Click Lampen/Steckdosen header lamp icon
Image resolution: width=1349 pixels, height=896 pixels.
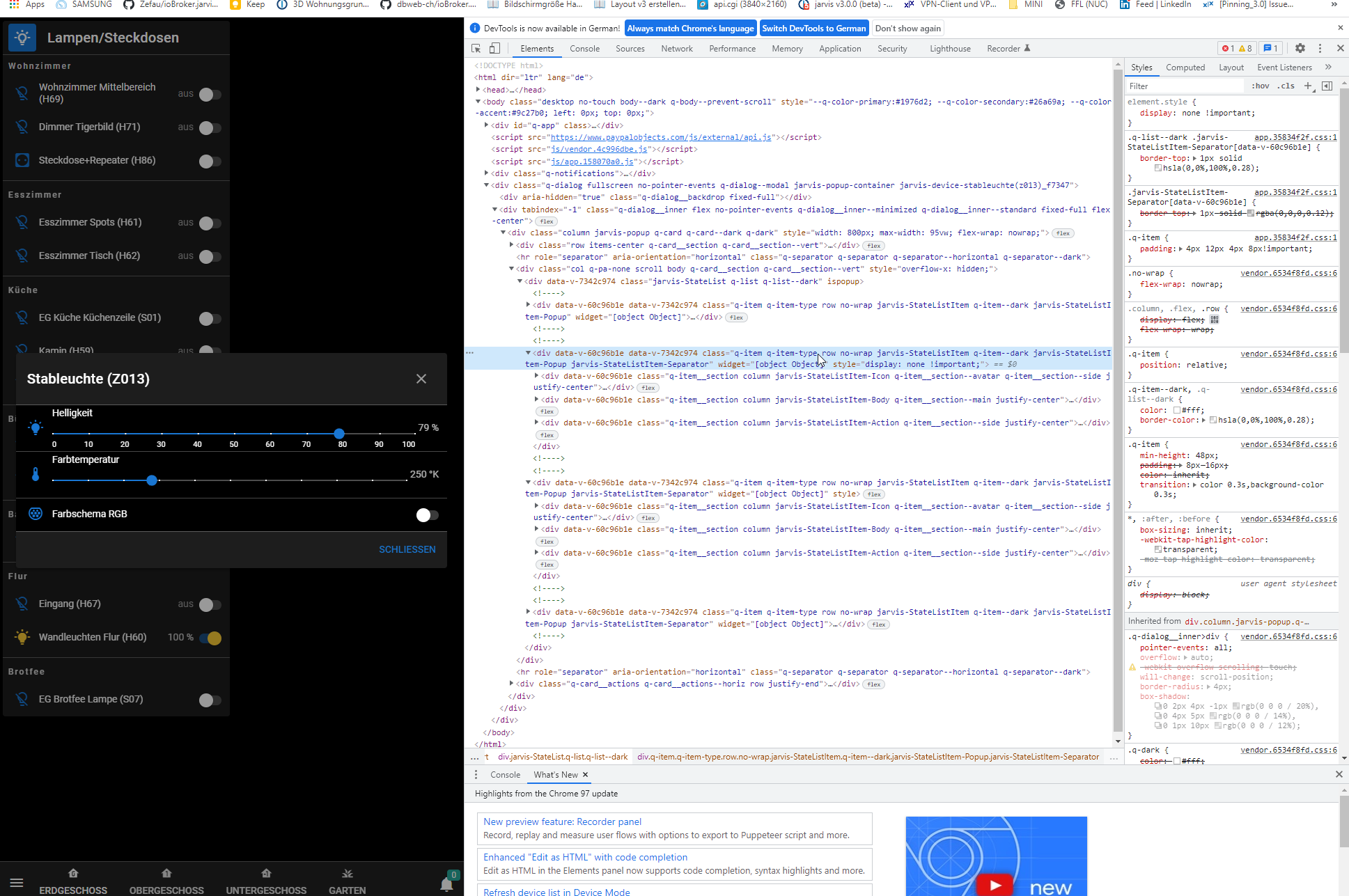click(22, 38)
